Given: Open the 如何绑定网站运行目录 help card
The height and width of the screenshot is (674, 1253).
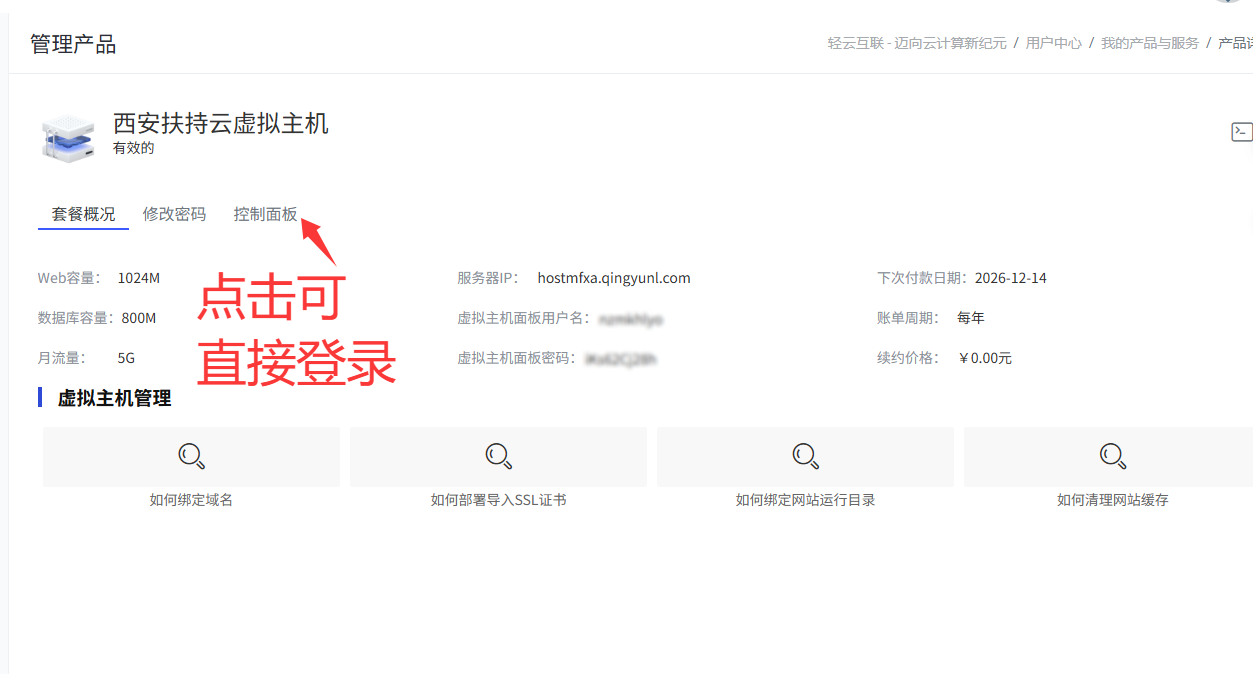Looking at the screenshot, I should (x=805, y=498).
